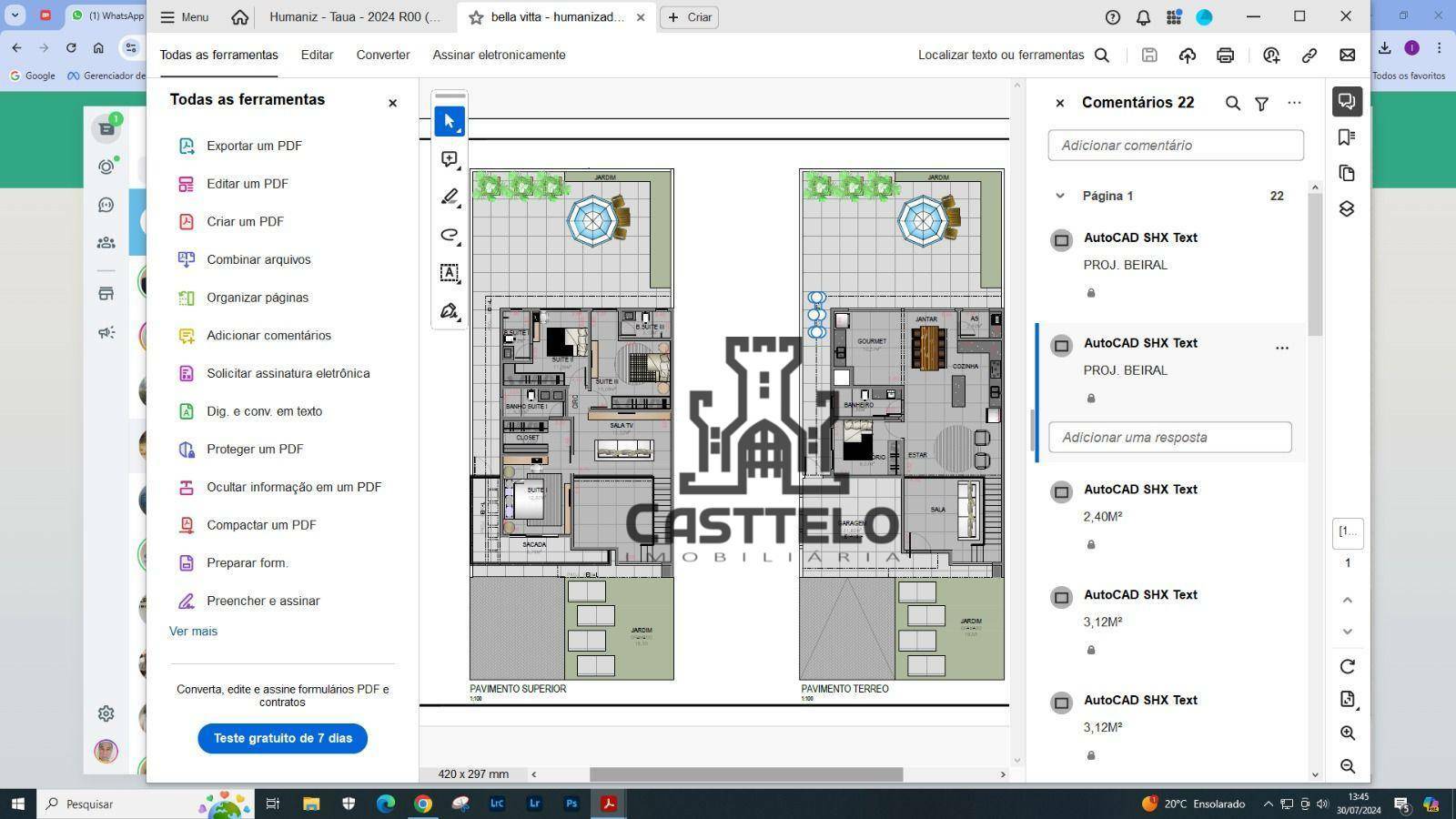Viewport: 1456px width, 819px height.
Task: Open the notifications bell icon
Action: point(1143,17)
